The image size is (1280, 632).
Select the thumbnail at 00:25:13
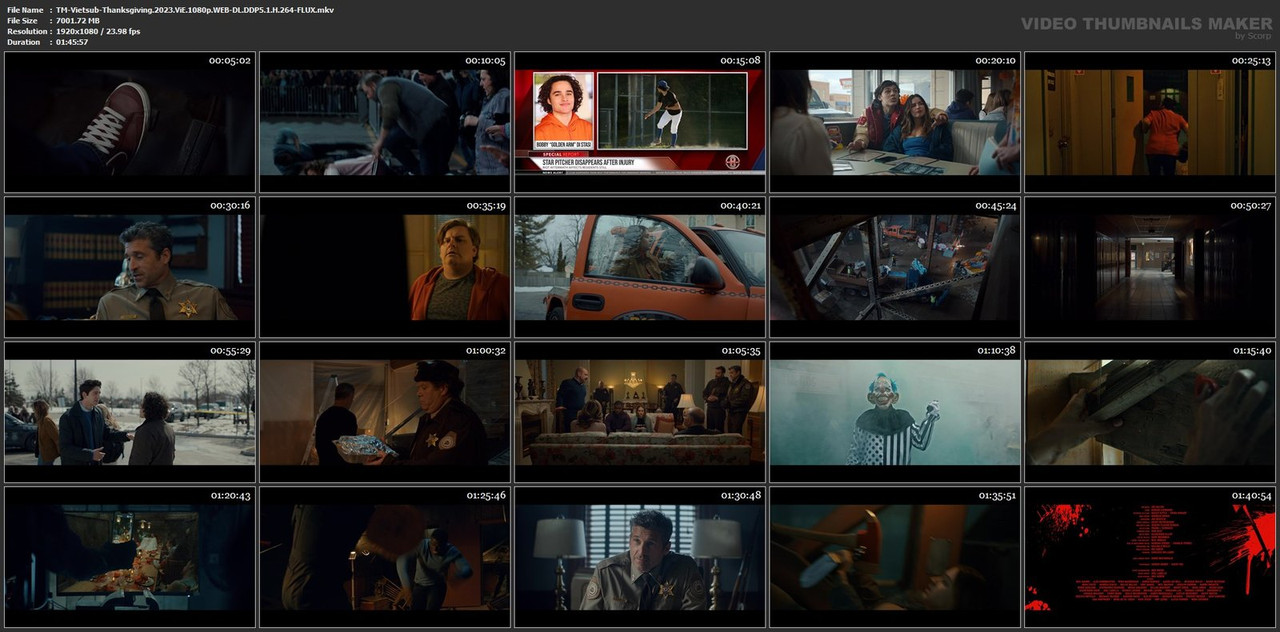coord(1150,122)
